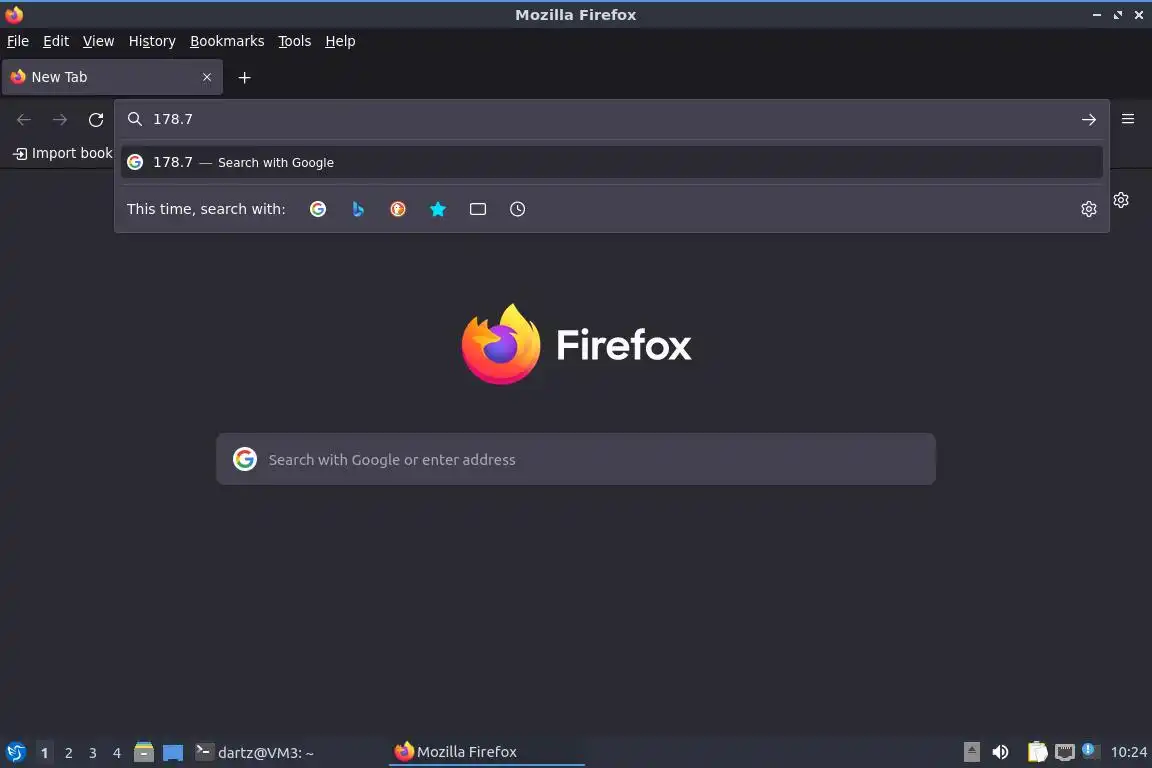This screenshot has width=1152, height=768.
Task: Switch to workspace 2
Action: coord(69,753)
